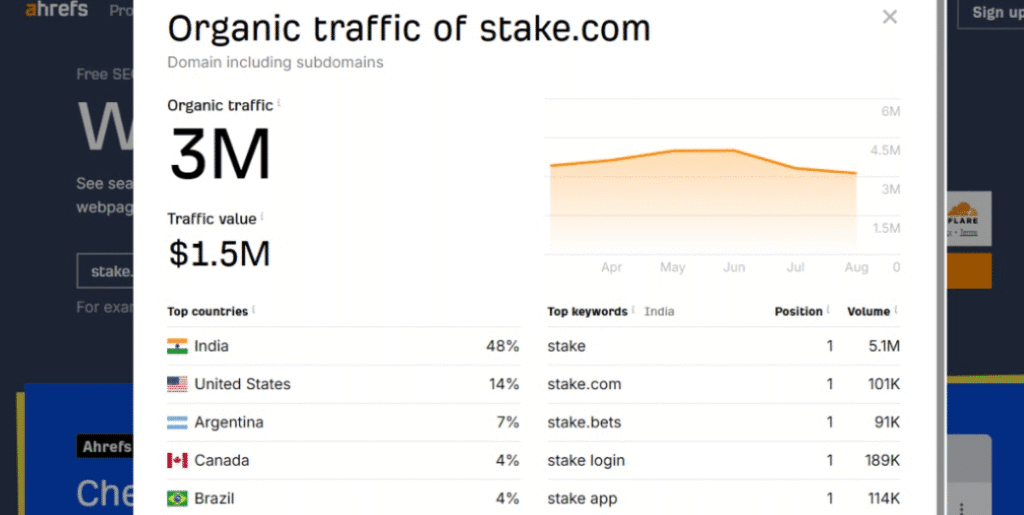Click the info icon next to Top countries

coord(253,310)
